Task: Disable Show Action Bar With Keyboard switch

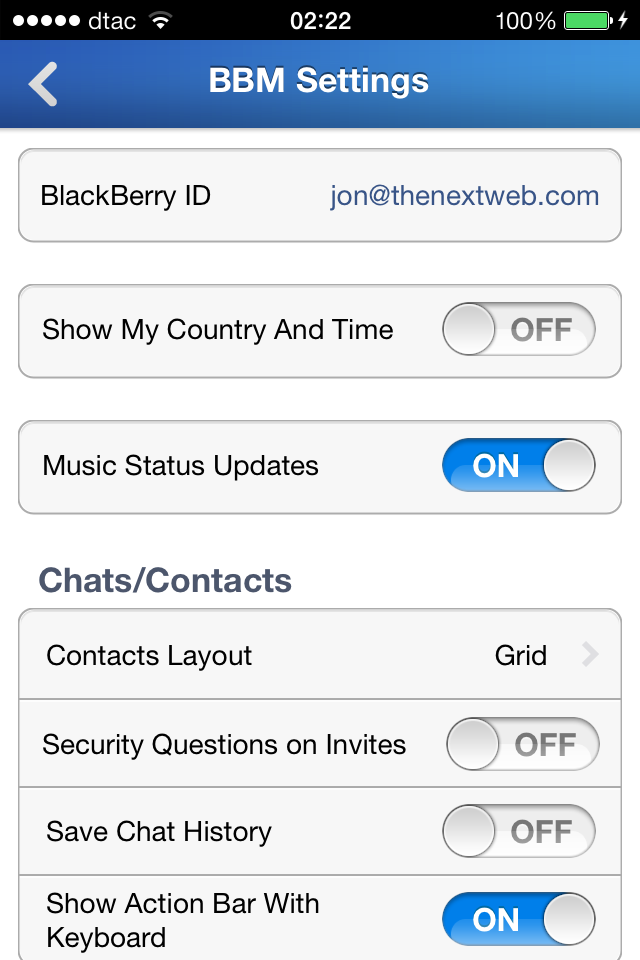Action: coord(519,919)
